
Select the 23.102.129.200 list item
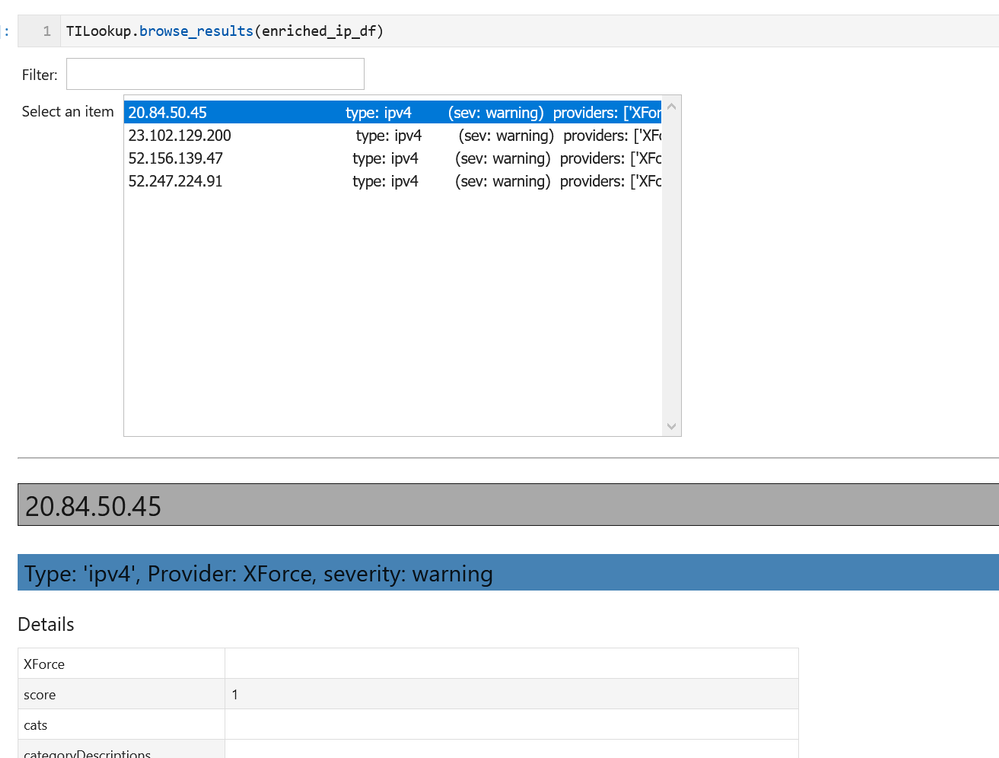(392, 135)
